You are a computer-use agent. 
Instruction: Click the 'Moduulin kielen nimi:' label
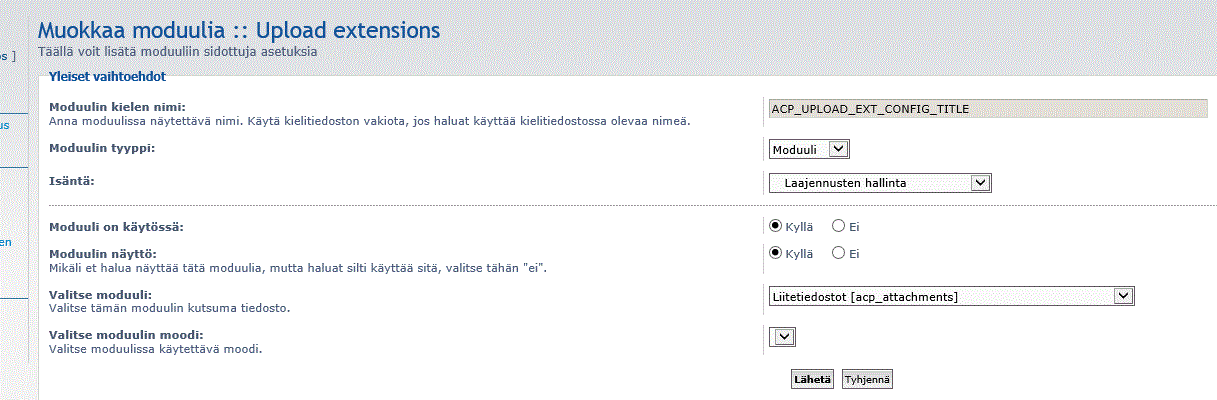point(118,107)
